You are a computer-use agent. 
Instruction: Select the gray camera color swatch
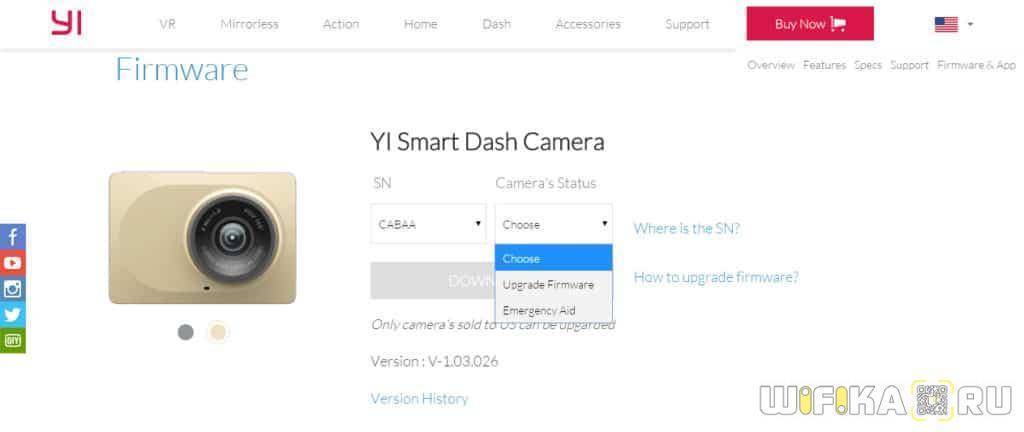tap(186, 332)
